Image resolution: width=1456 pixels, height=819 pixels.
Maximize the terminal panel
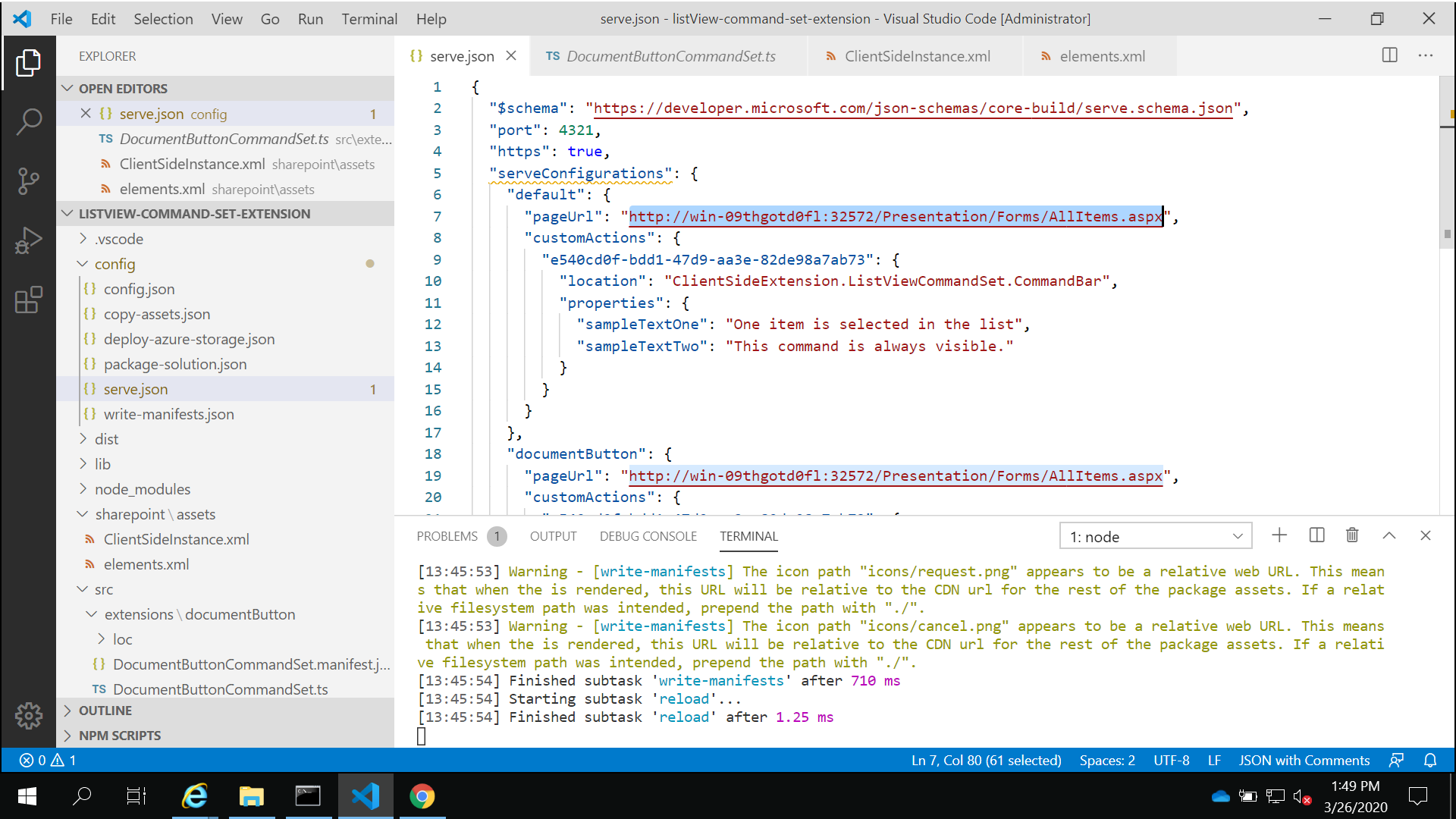click(1389, 535)
